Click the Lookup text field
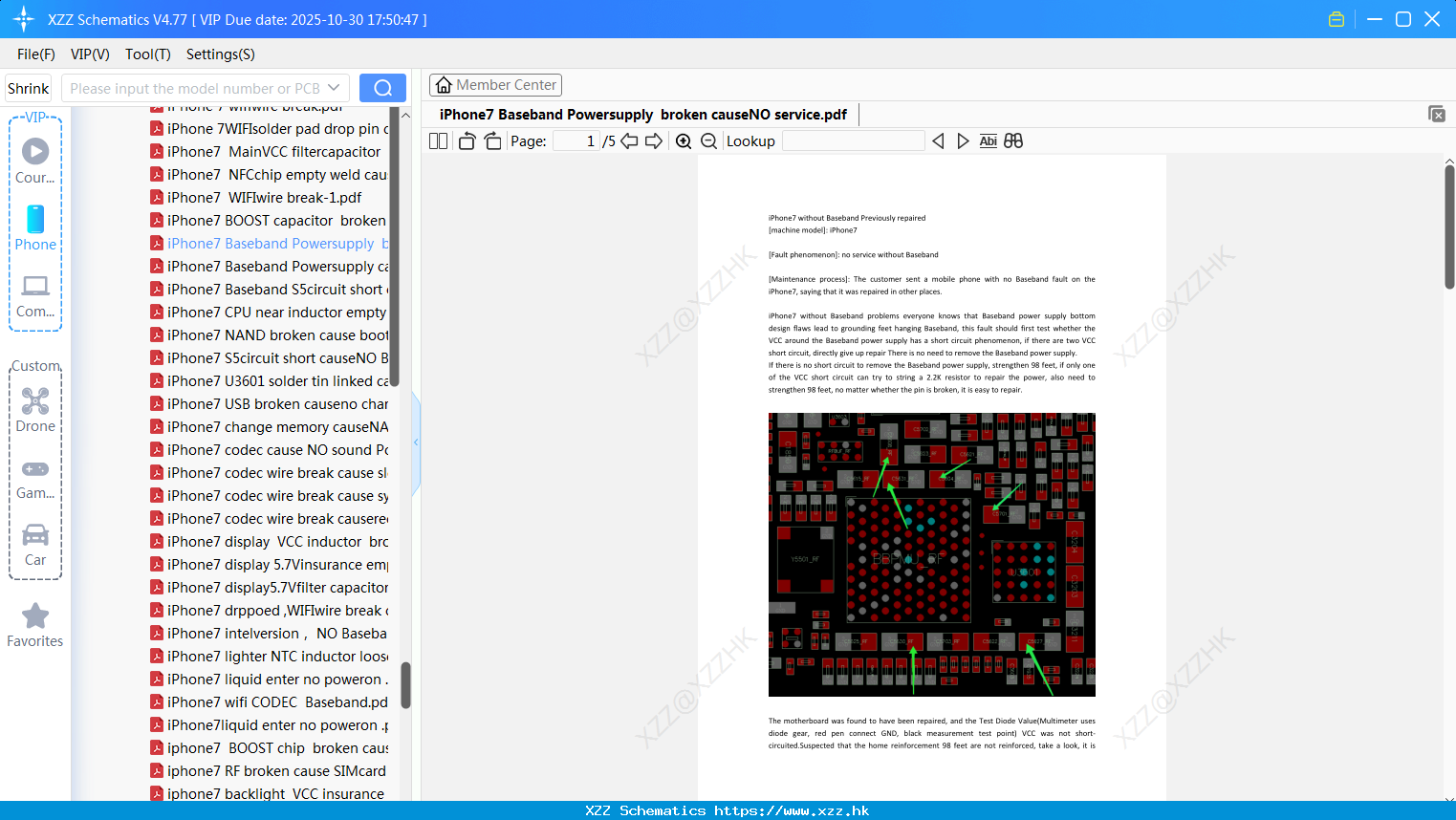This screenshot has height=820, width=1456. (x=853, y=141)
